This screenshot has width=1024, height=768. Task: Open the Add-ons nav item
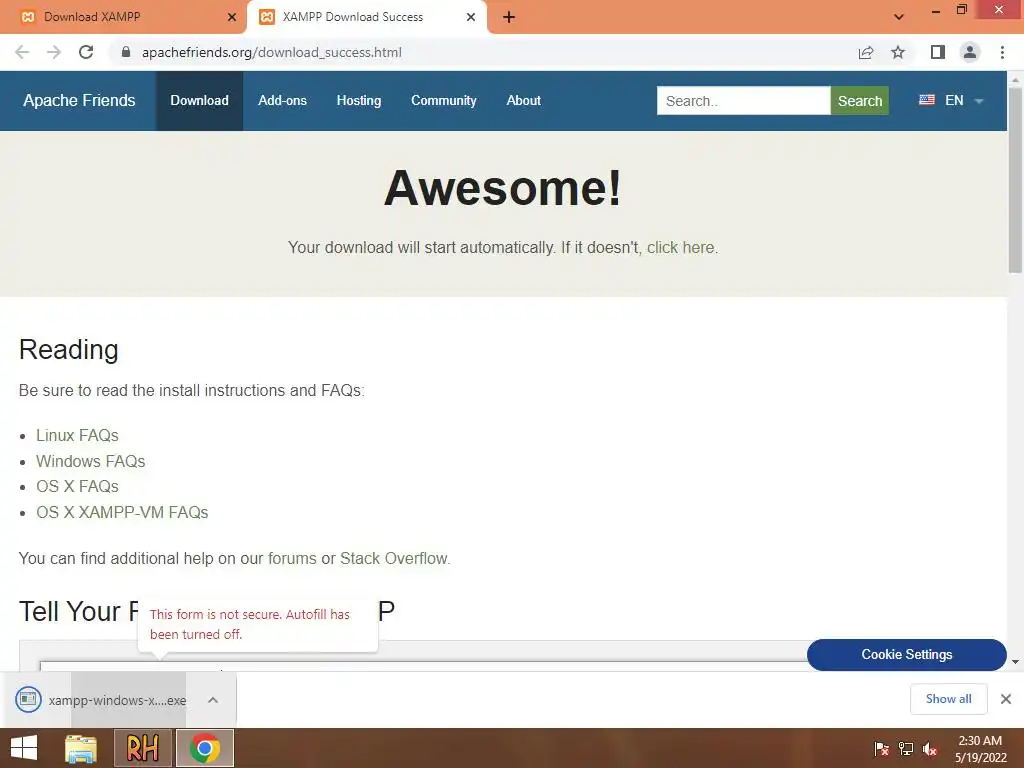[x=282, y=101]
